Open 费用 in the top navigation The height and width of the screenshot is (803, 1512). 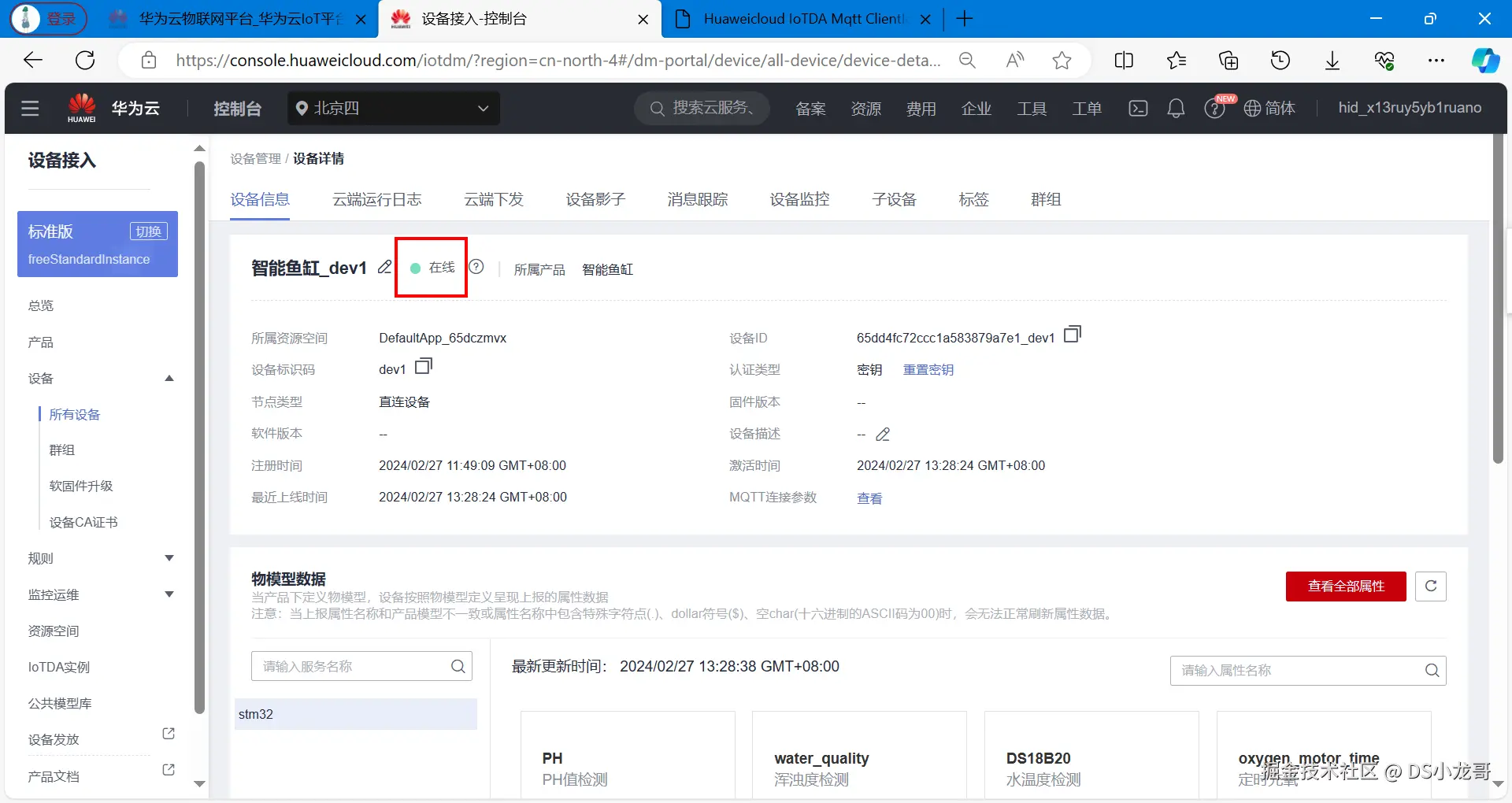coord(921,109)
